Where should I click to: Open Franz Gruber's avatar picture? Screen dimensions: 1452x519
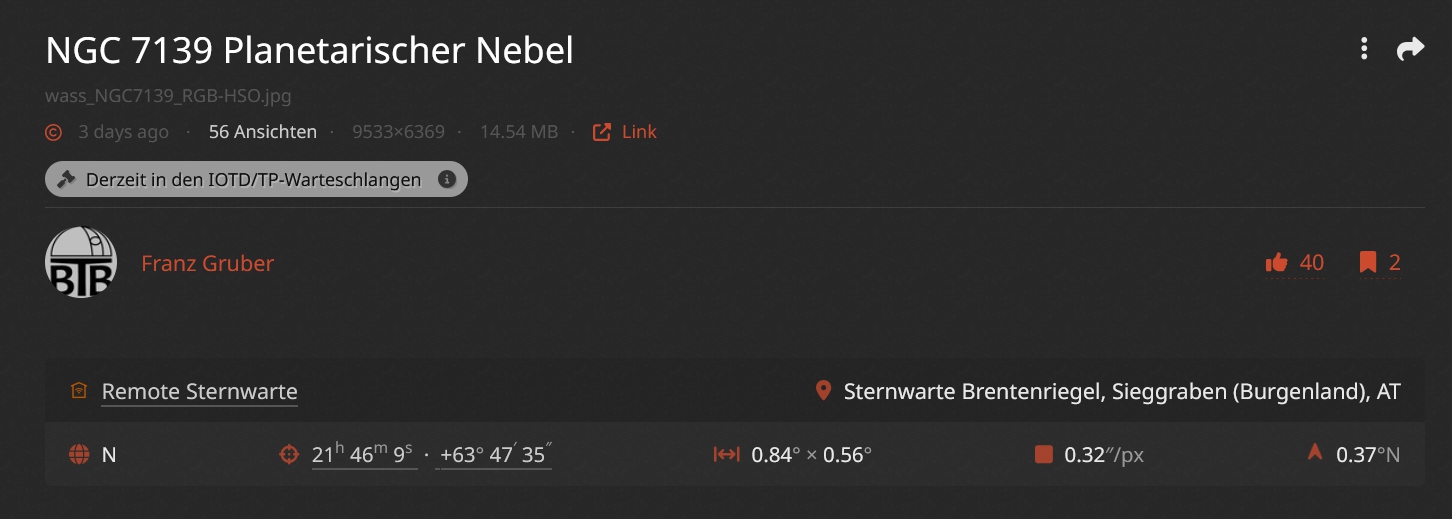pyautogui.click(x=81, y=262)
